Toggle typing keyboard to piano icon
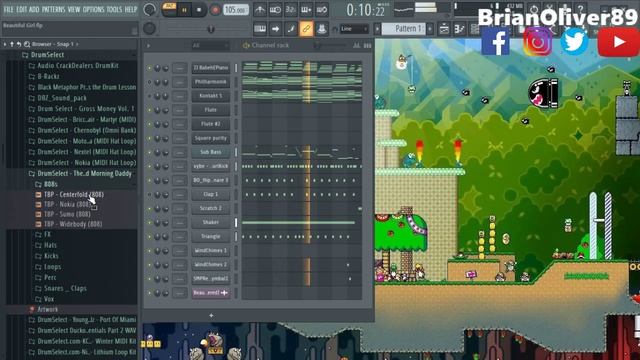The height and width of the screenshot is (360, 640). pyautogui.click(x=260, y=29)
